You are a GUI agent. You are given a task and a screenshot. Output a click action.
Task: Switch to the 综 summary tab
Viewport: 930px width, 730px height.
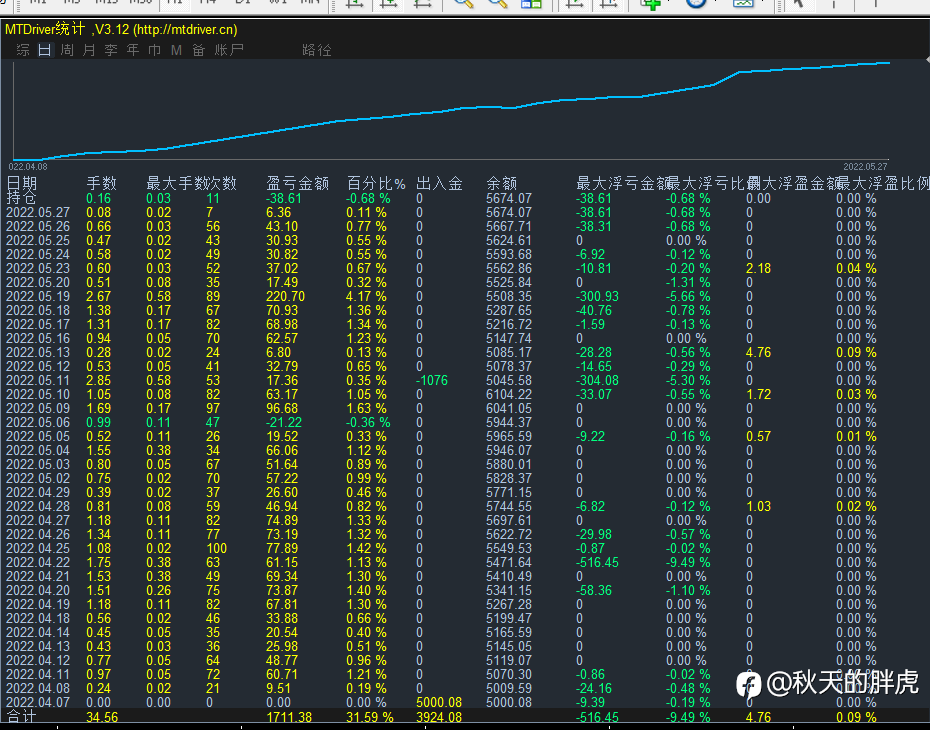pyautogui.click(x=23, y=50)
